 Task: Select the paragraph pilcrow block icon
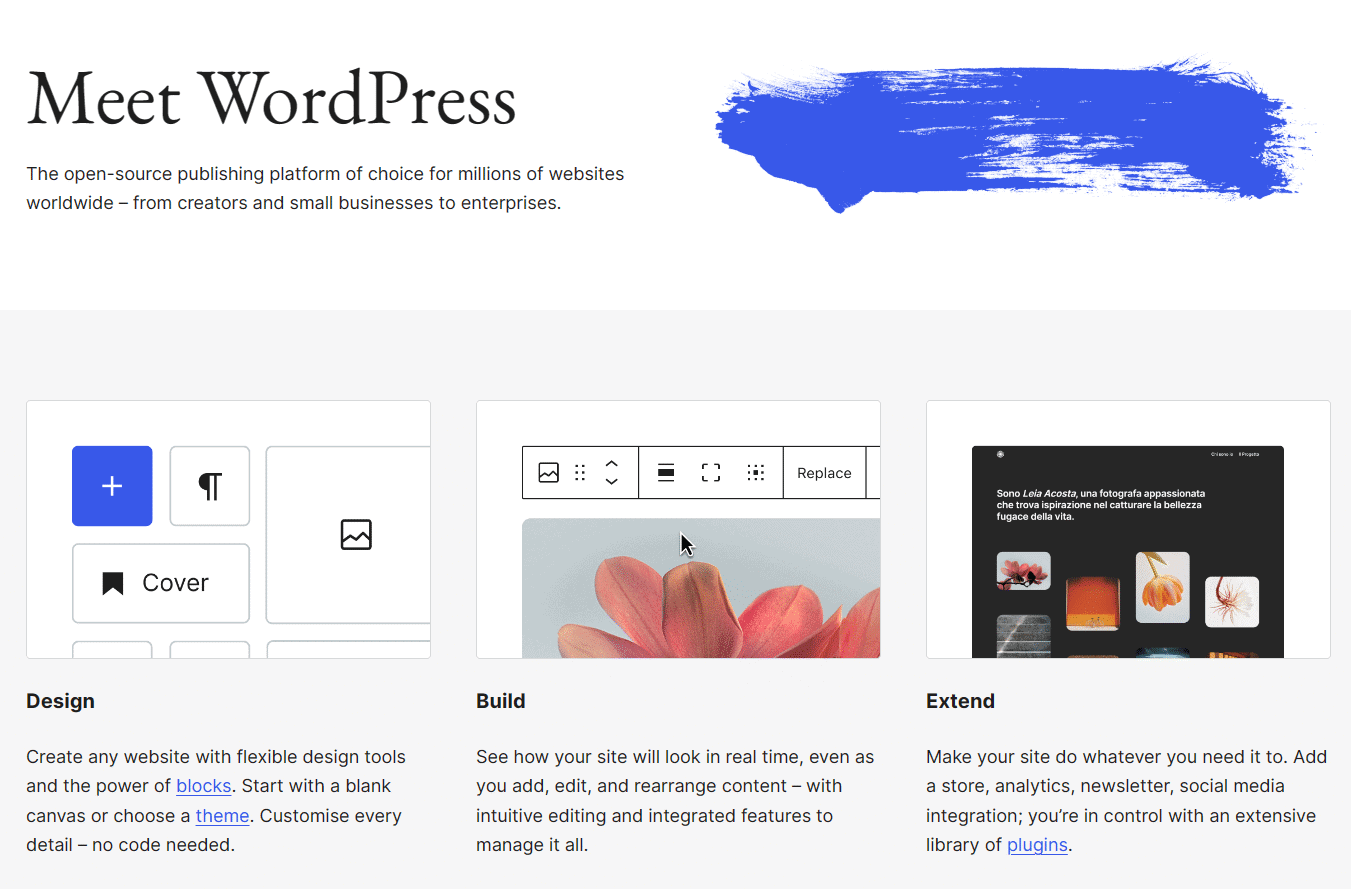[210, 486]
